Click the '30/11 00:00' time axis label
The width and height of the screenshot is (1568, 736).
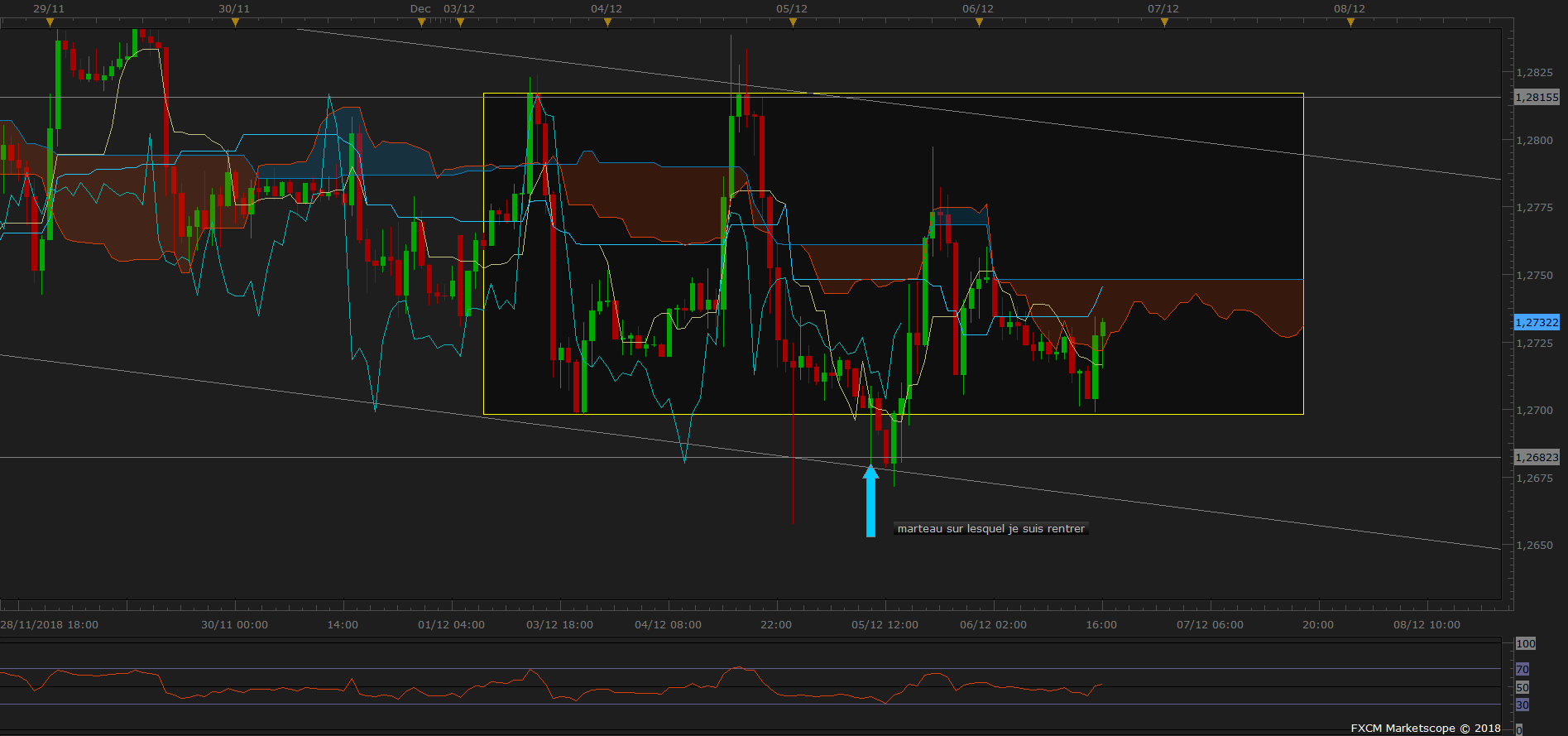click(235, 625)
